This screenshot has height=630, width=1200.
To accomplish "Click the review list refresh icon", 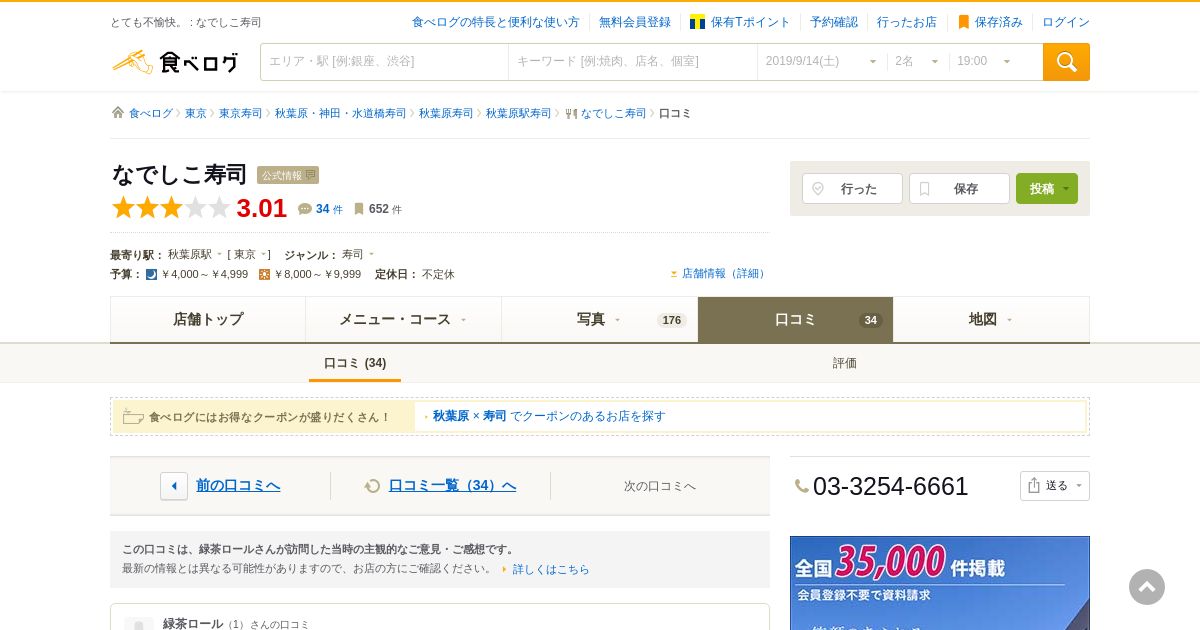I will coord(373,486).
